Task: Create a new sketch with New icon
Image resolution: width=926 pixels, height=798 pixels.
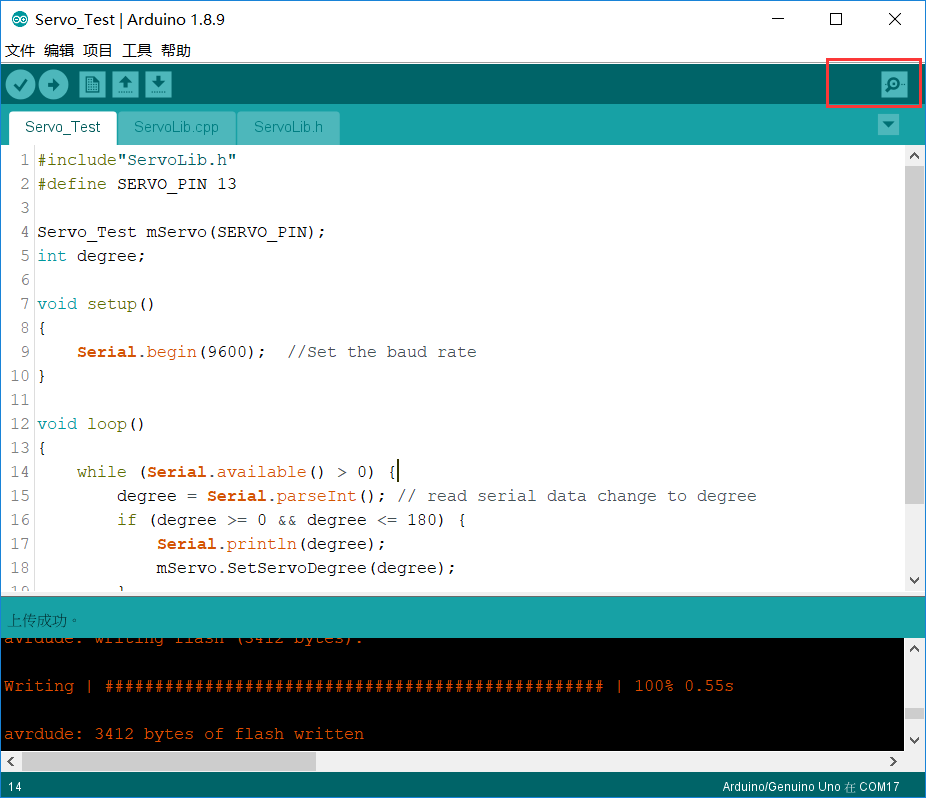Action: click(92, 85)
